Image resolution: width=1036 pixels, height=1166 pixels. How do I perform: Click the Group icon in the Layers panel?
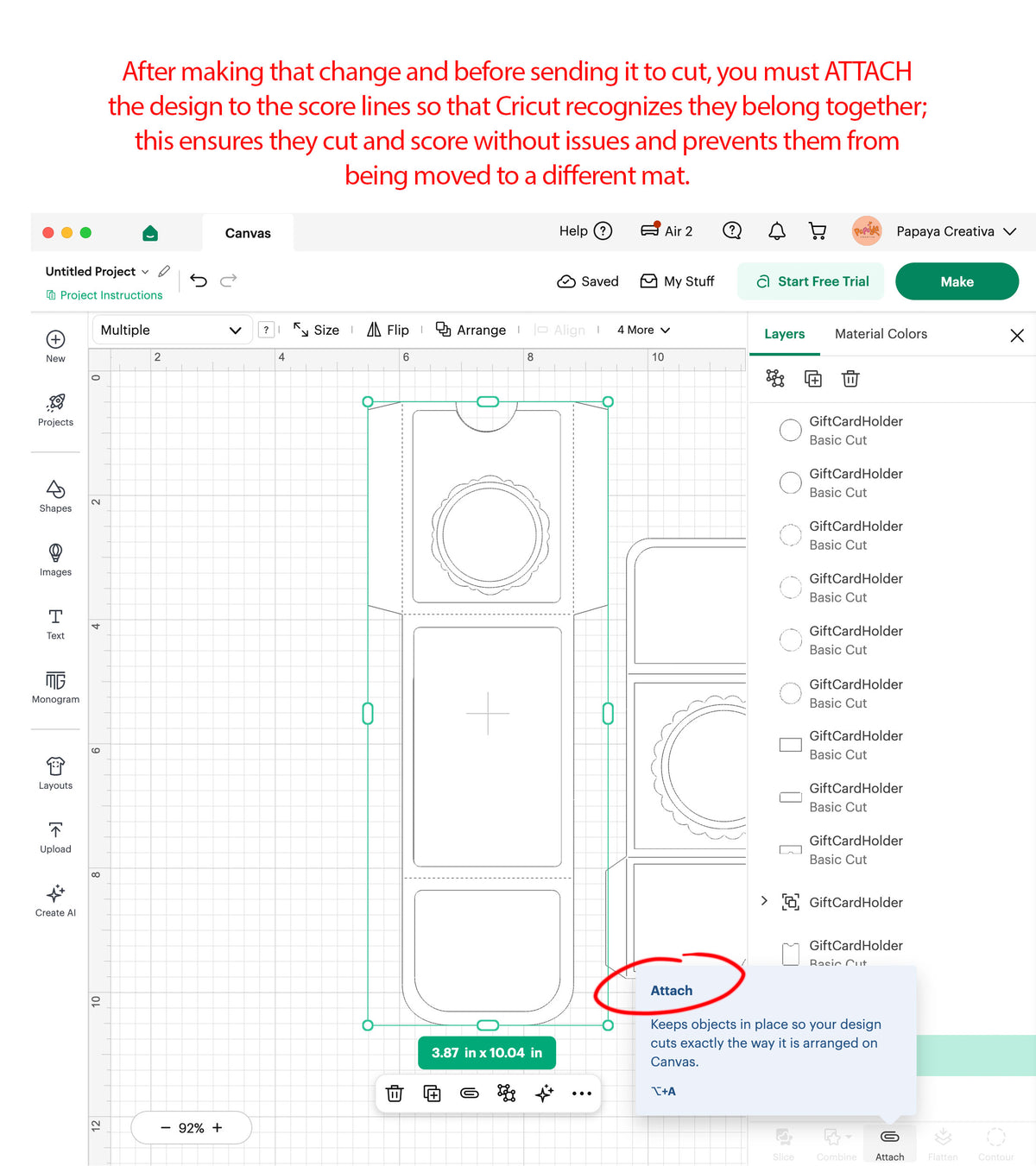tap(775, 378)
